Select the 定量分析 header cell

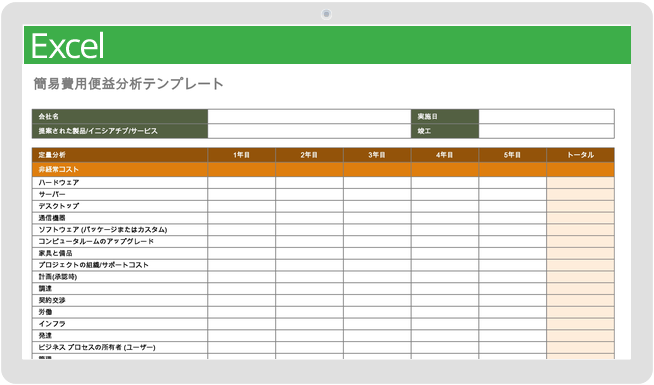(x=120, y=155)
